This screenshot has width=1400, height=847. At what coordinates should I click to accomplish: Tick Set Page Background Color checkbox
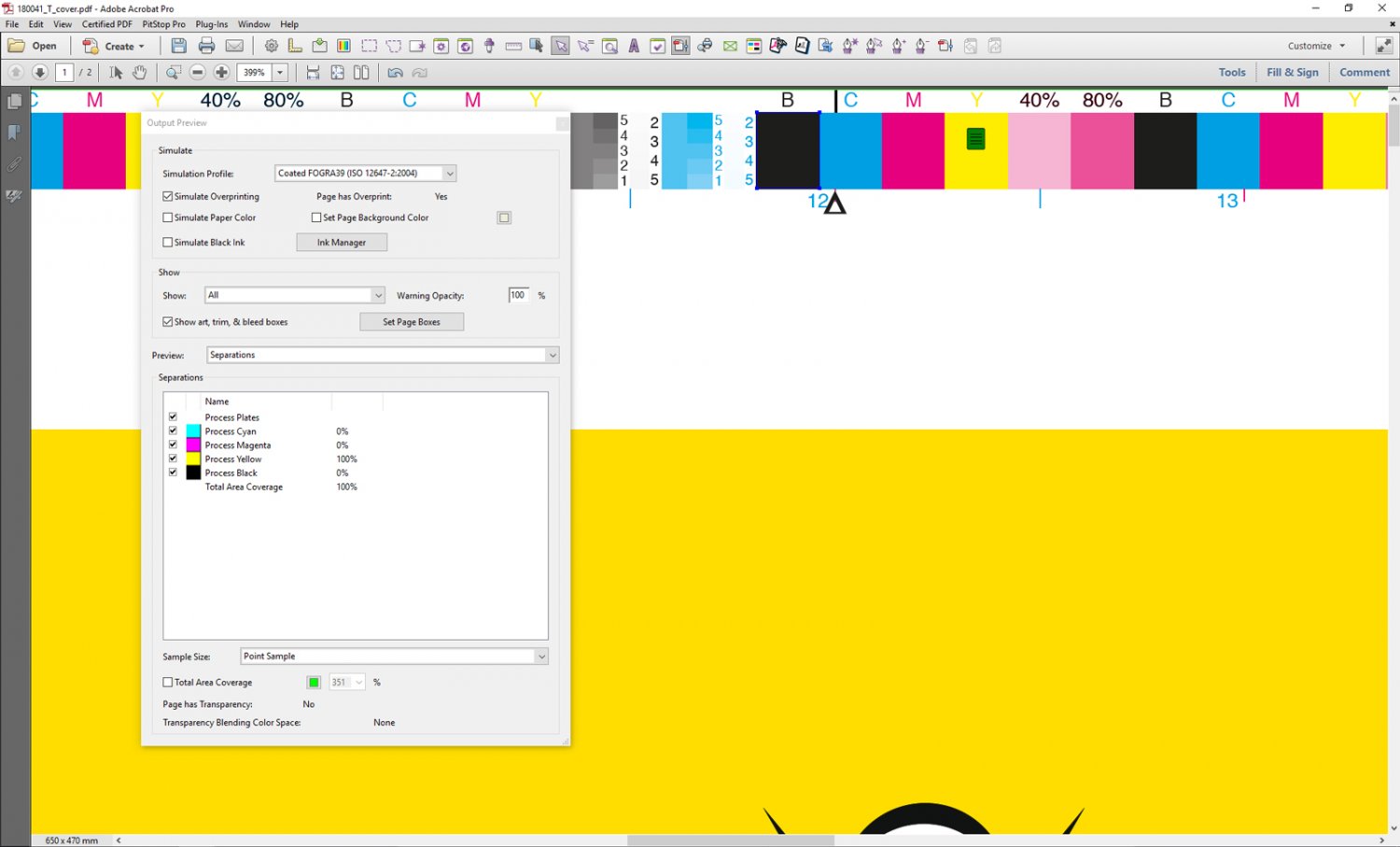pos(316,218)
